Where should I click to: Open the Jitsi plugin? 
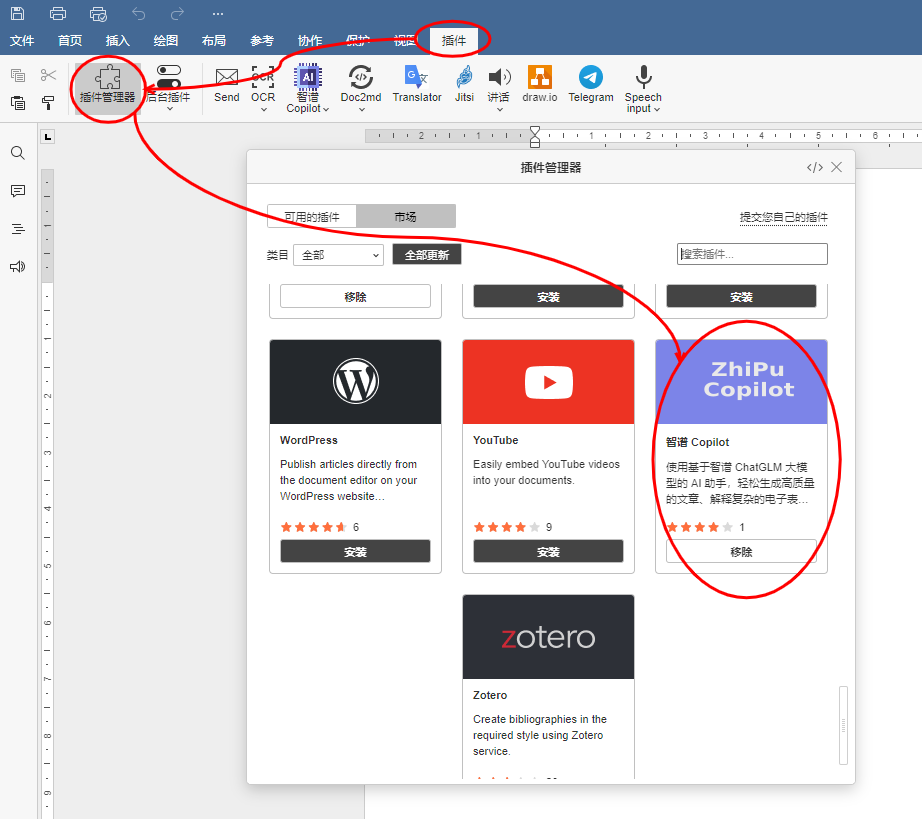pyautogui.click(x=464, y=85)
